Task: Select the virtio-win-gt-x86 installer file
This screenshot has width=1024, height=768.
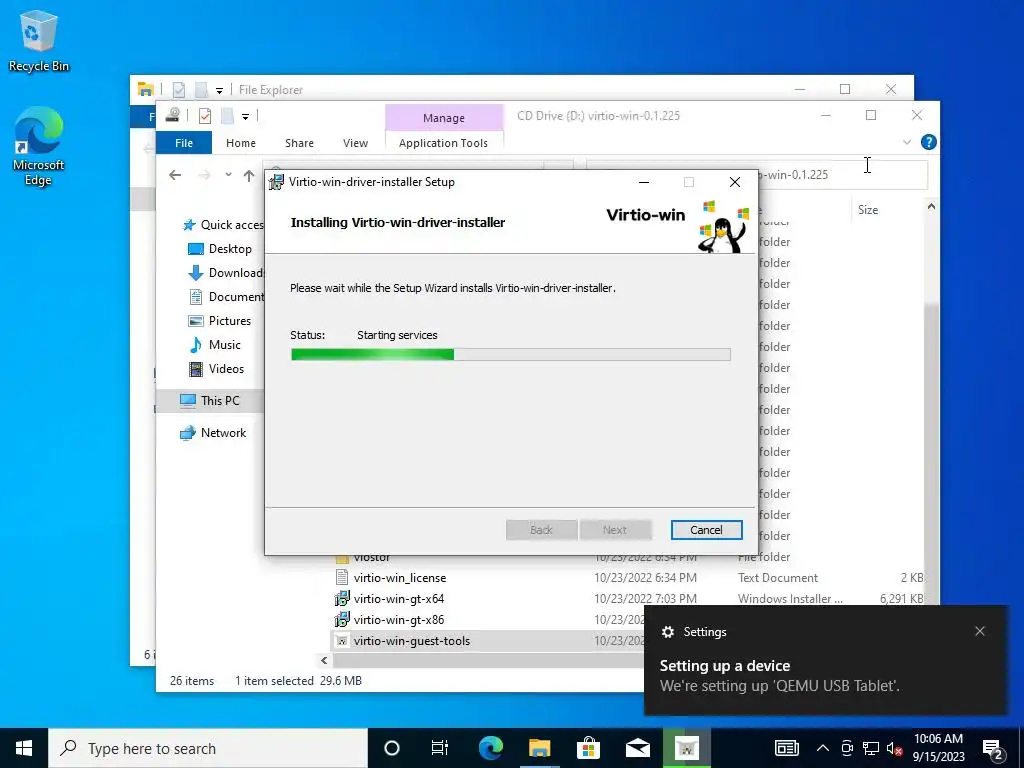Action: 398,620
